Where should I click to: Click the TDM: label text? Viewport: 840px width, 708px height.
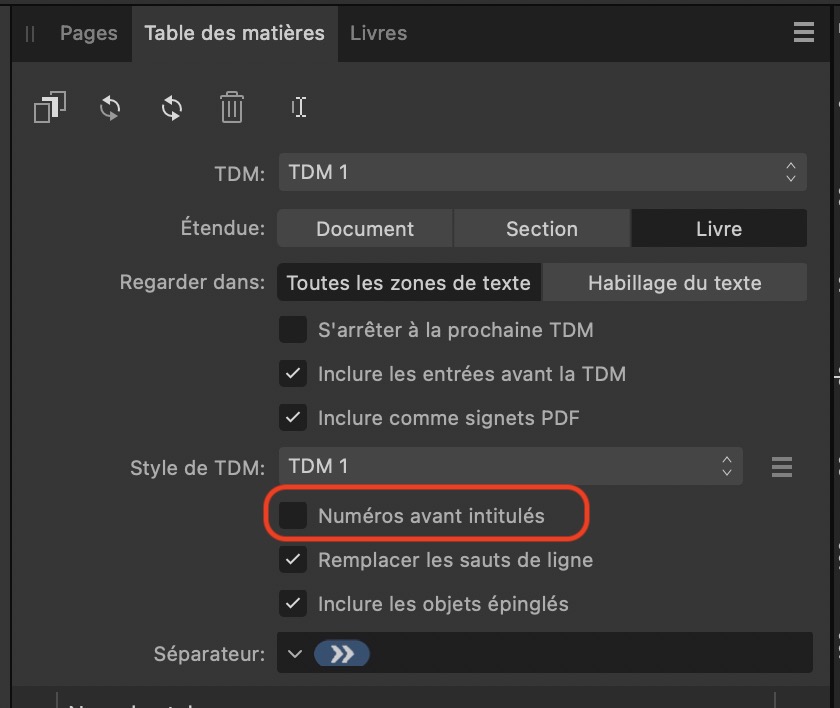point(239,174)
